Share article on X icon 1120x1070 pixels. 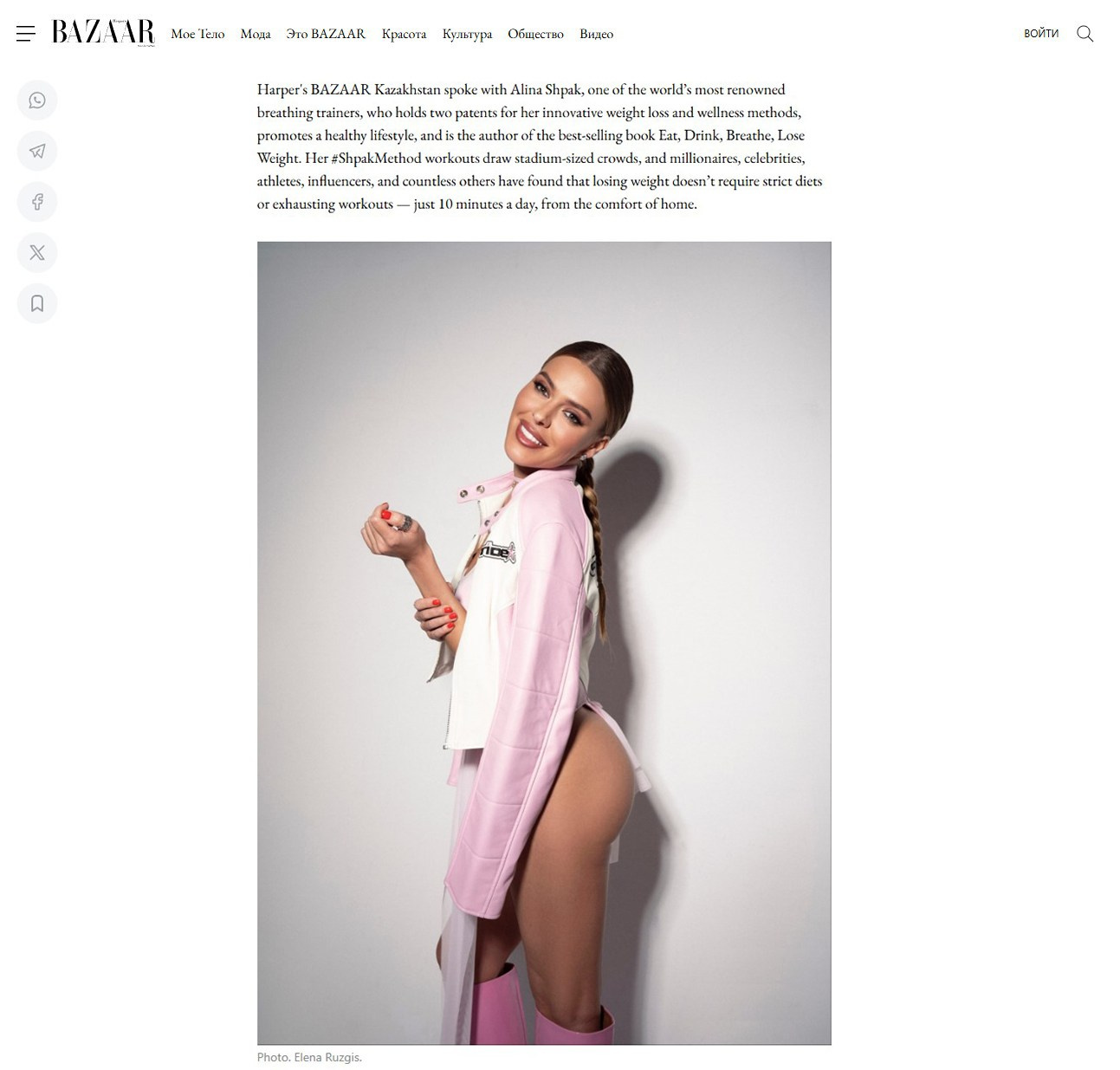(37, 252)
